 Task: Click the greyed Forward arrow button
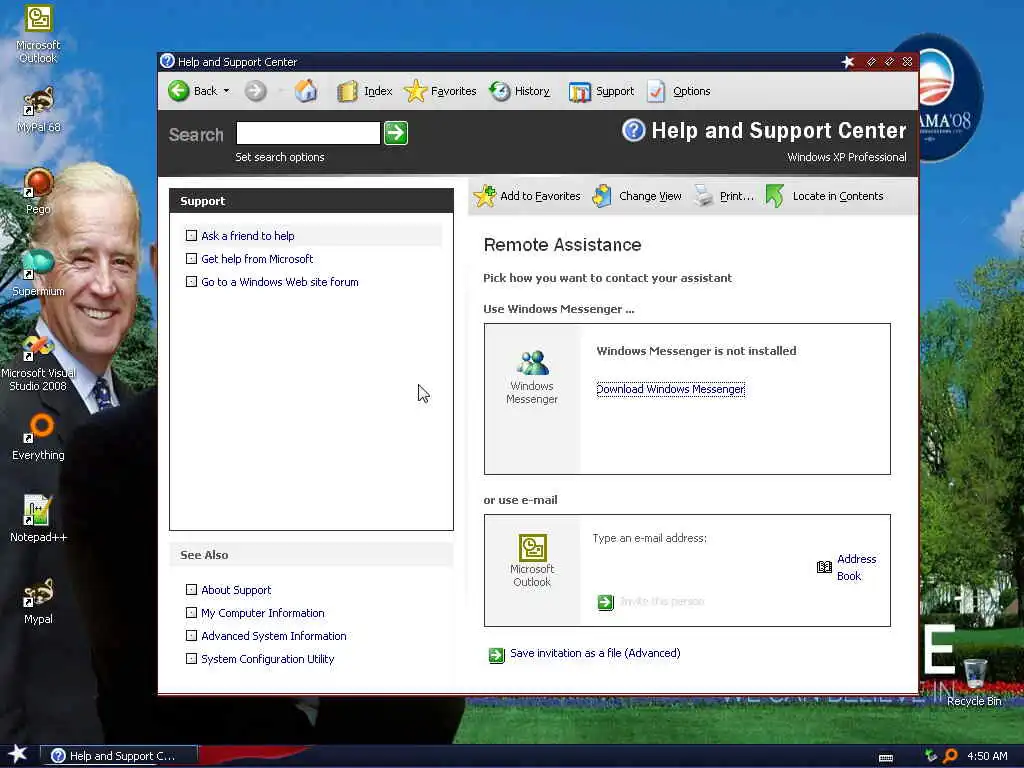point(255,91)
